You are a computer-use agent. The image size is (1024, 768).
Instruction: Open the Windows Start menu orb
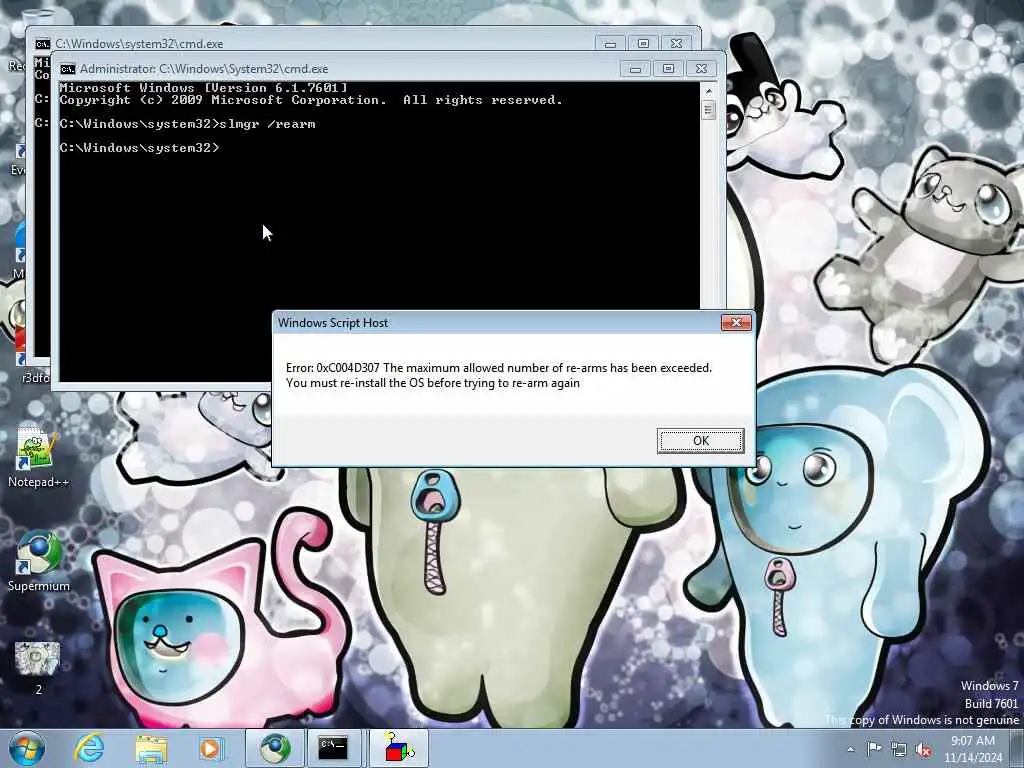(27, 748)
